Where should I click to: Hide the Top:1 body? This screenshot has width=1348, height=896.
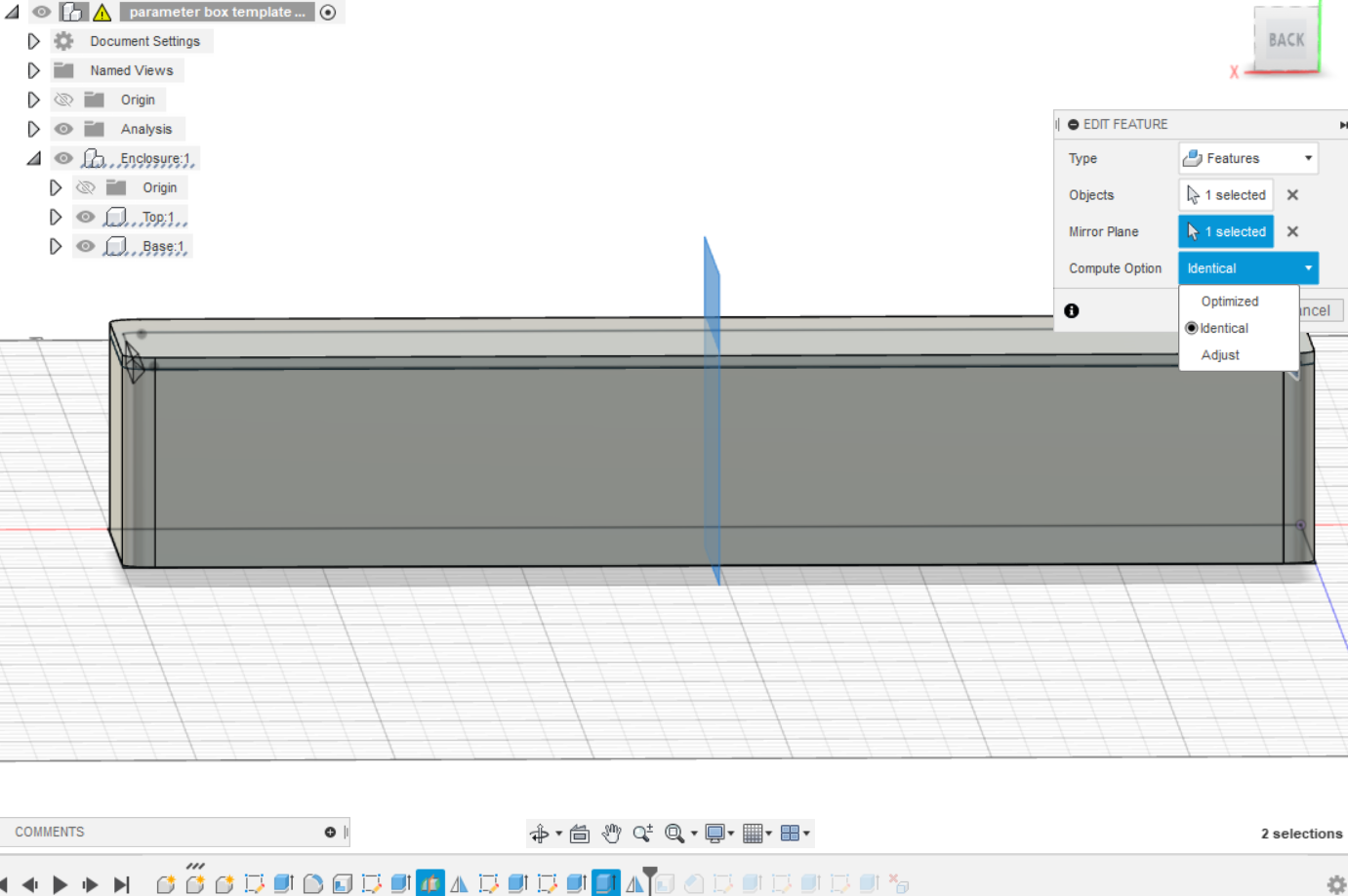pyautogui.click(x=85, y=216)
